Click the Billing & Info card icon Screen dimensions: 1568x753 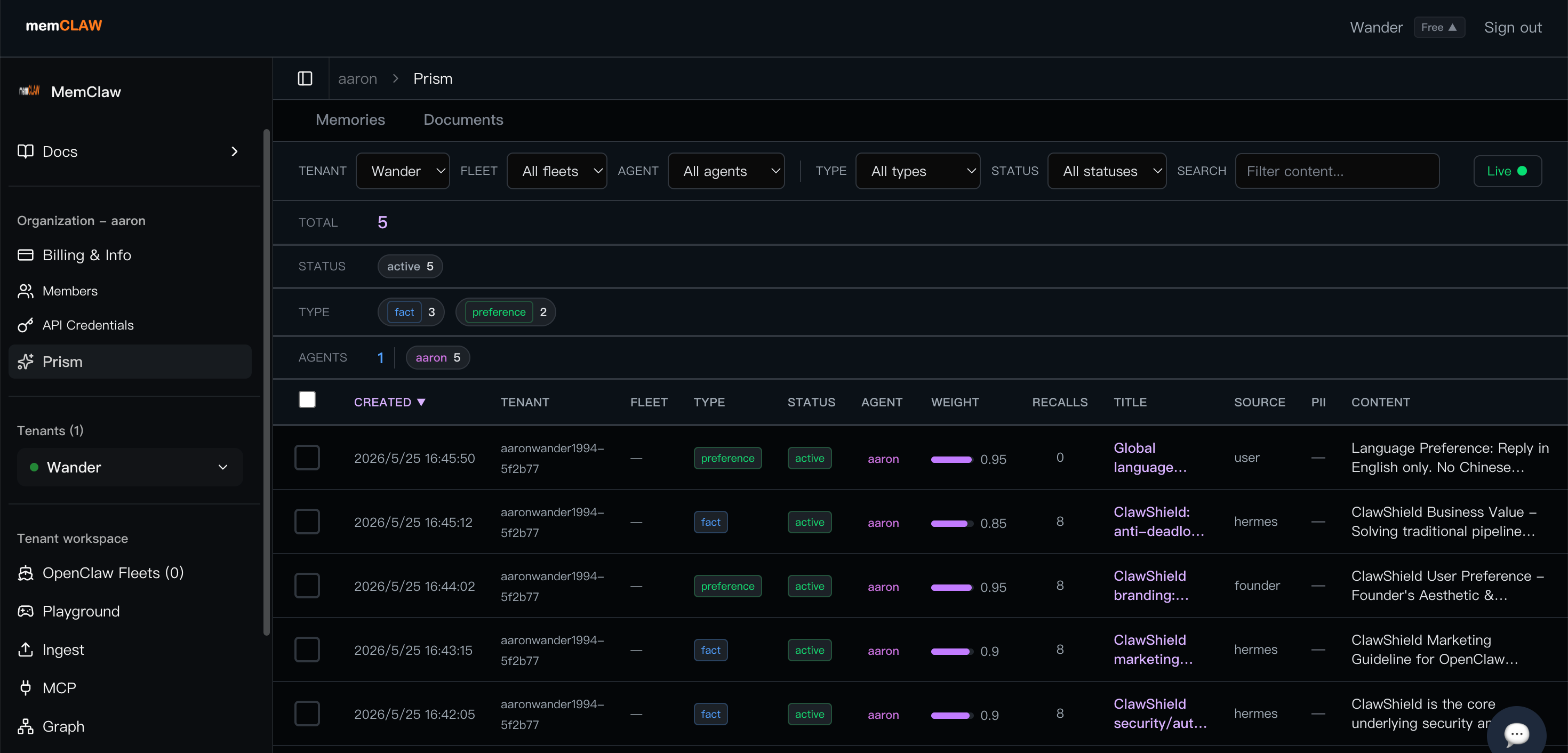coord(26,254)
